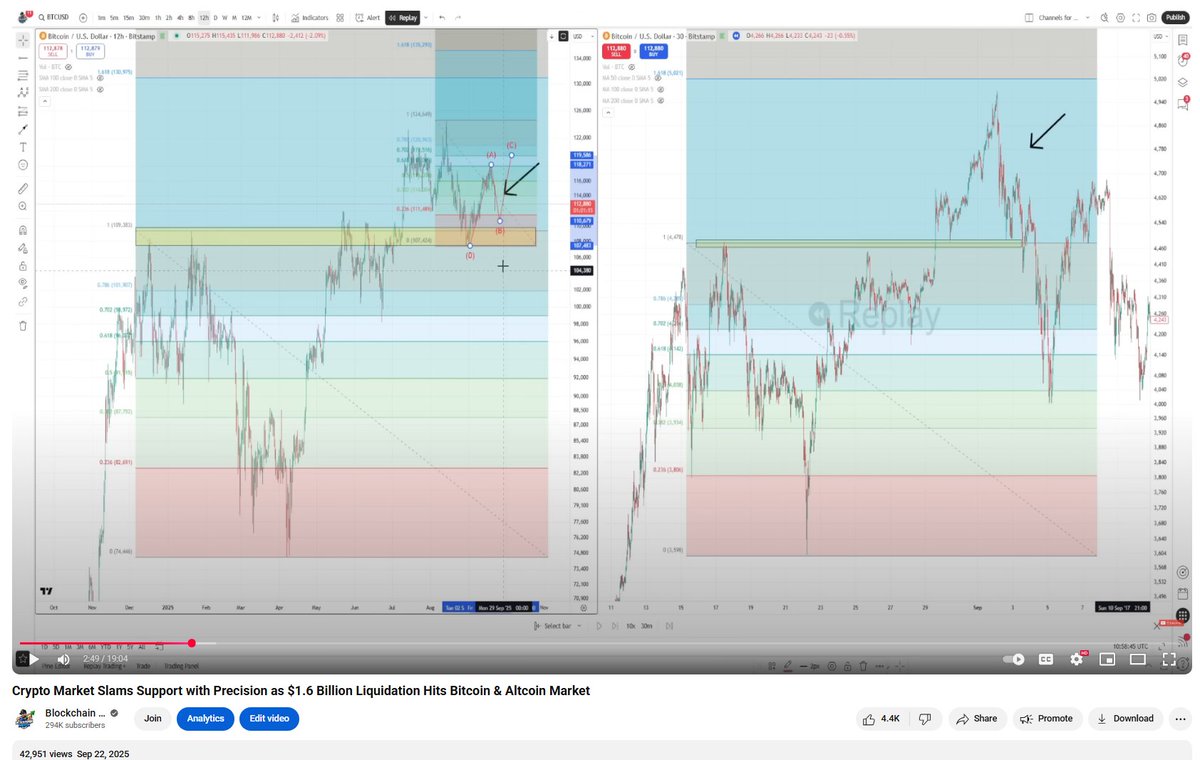The width and height of the screenshot is (1200, 760).
Task: Like the video with 4.4K likes
Action: [881, 718]
